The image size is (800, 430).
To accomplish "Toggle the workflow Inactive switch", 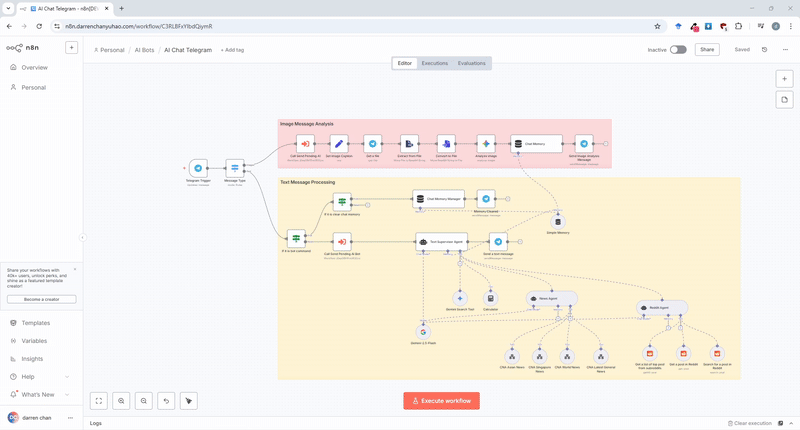I will click(x=678, y=49).
